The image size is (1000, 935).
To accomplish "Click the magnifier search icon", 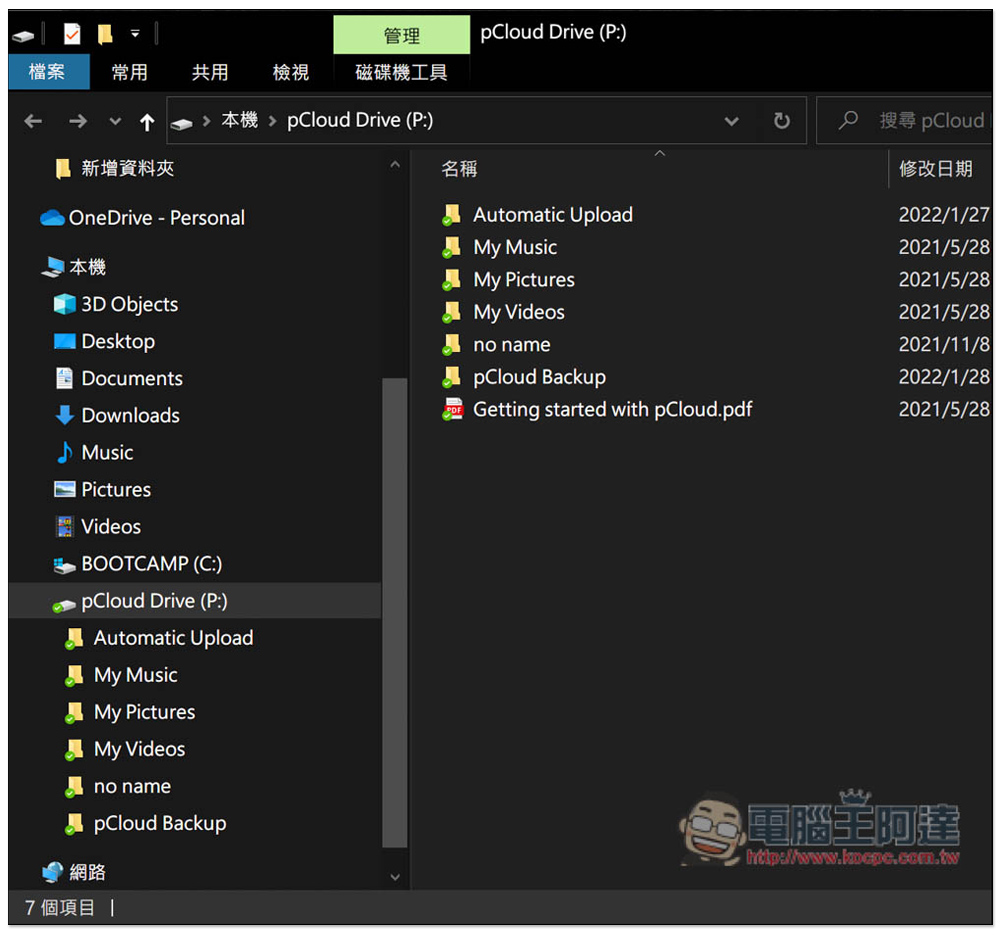I will coord(848,120).
